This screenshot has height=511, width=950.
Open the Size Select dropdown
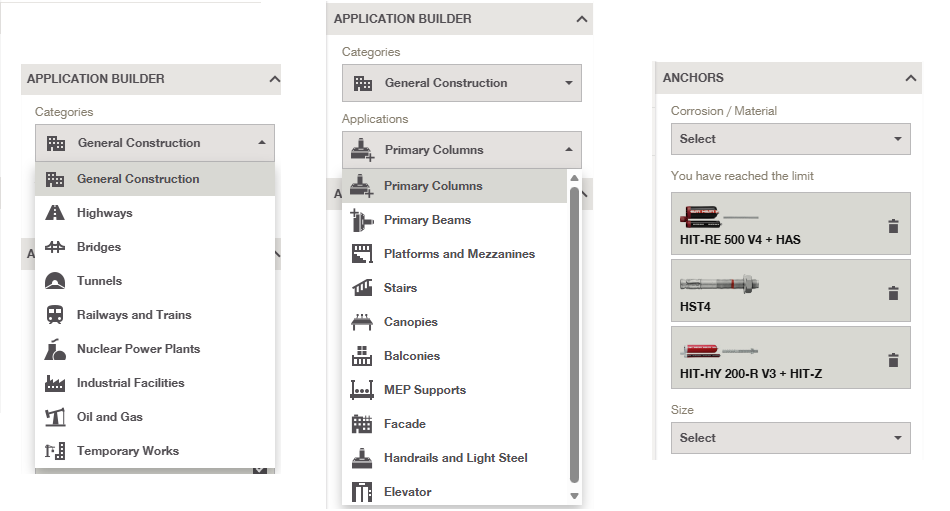(791, 438)
